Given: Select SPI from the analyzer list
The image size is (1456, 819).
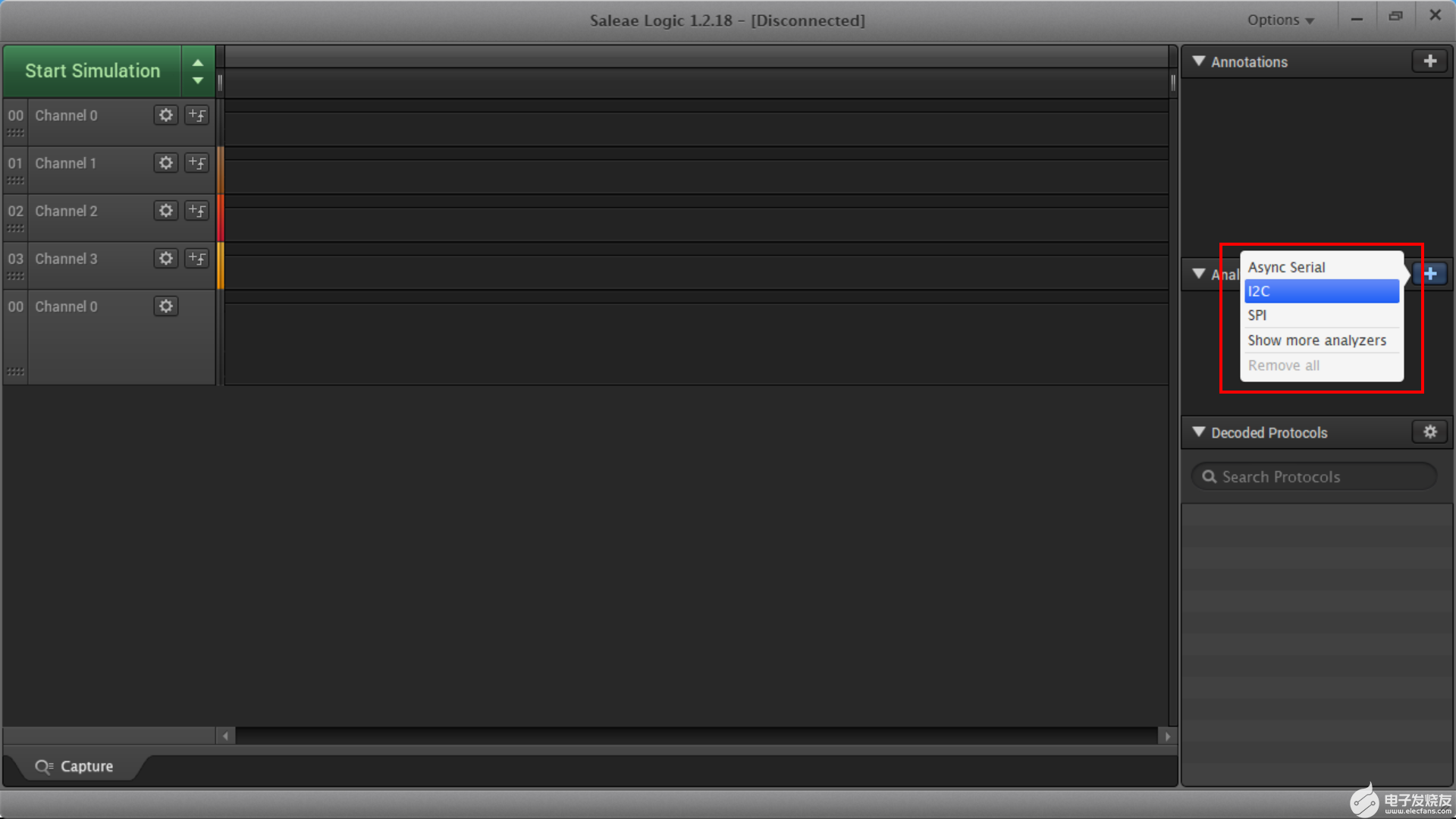Looking at the screenshot, I should 1257,314.
